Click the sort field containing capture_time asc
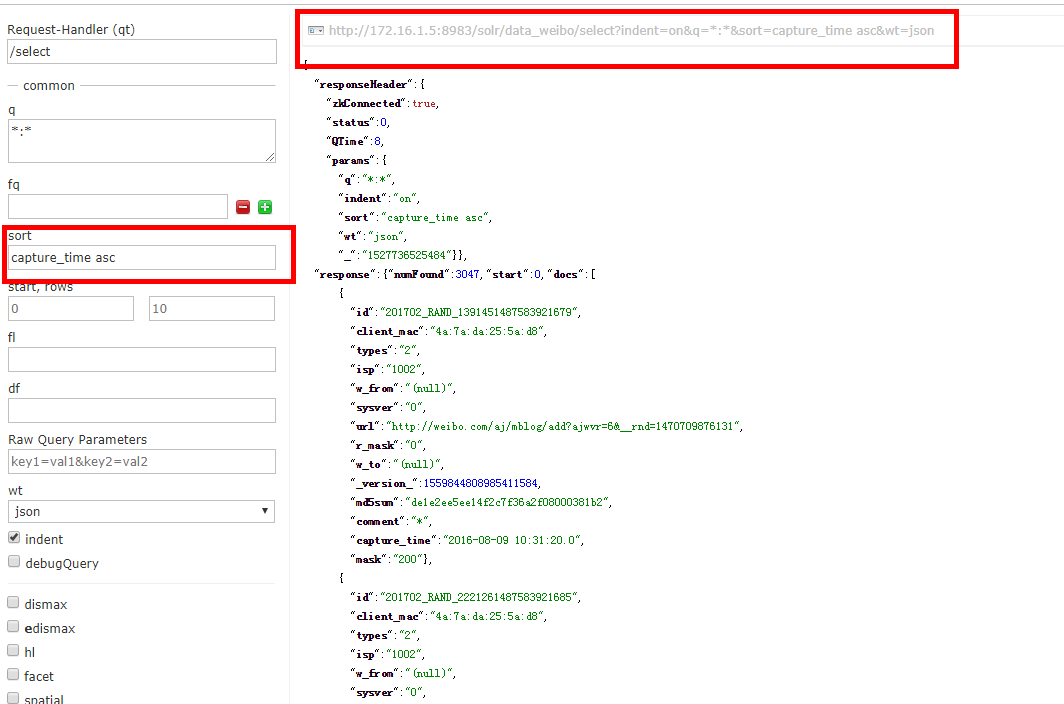Viewport: 1064px width, 704px height. (x=141, y=258)
